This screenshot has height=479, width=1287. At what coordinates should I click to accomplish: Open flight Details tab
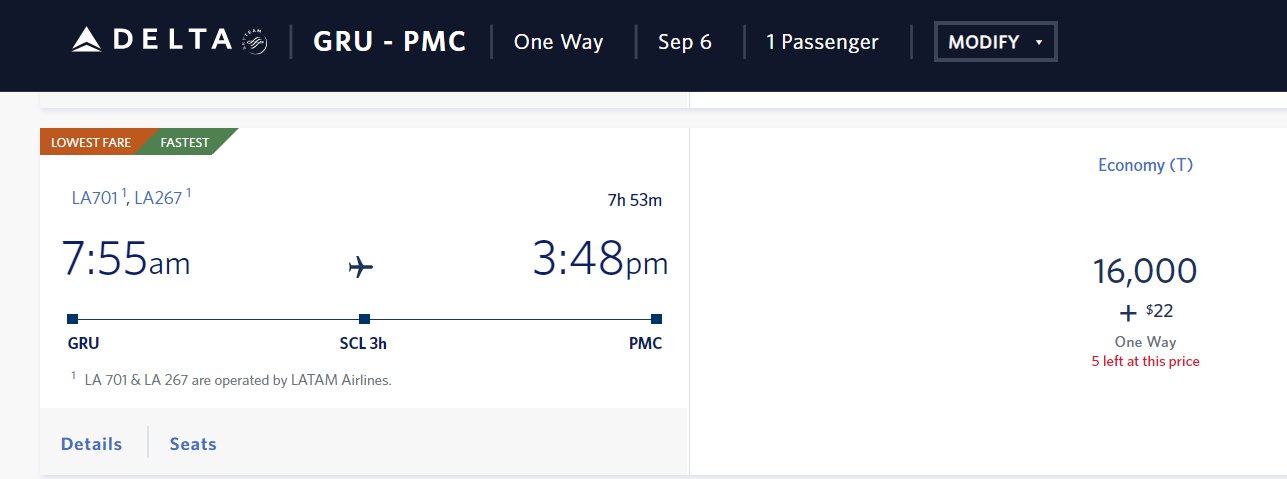click(92, 444)
